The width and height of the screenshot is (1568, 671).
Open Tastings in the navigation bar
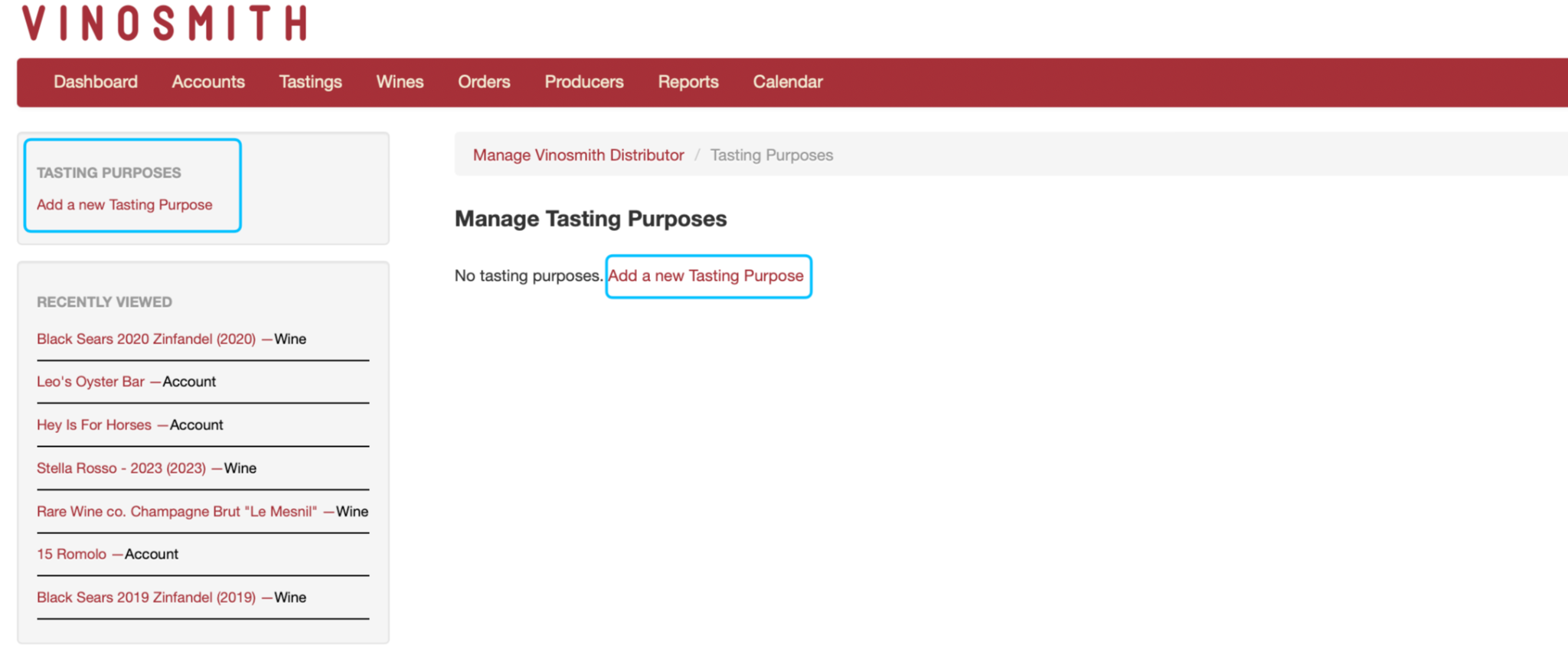point(310,82)
